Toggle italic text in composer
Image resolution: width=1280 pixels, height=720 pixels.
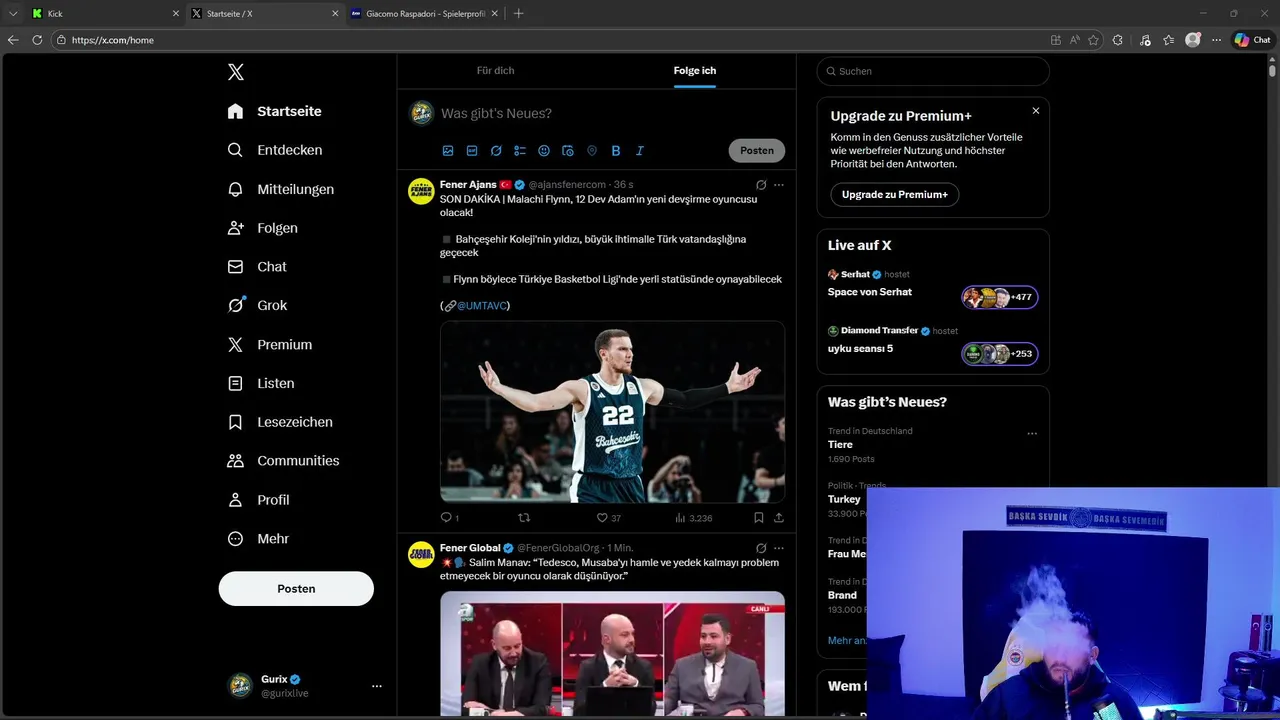click(640, 151)
